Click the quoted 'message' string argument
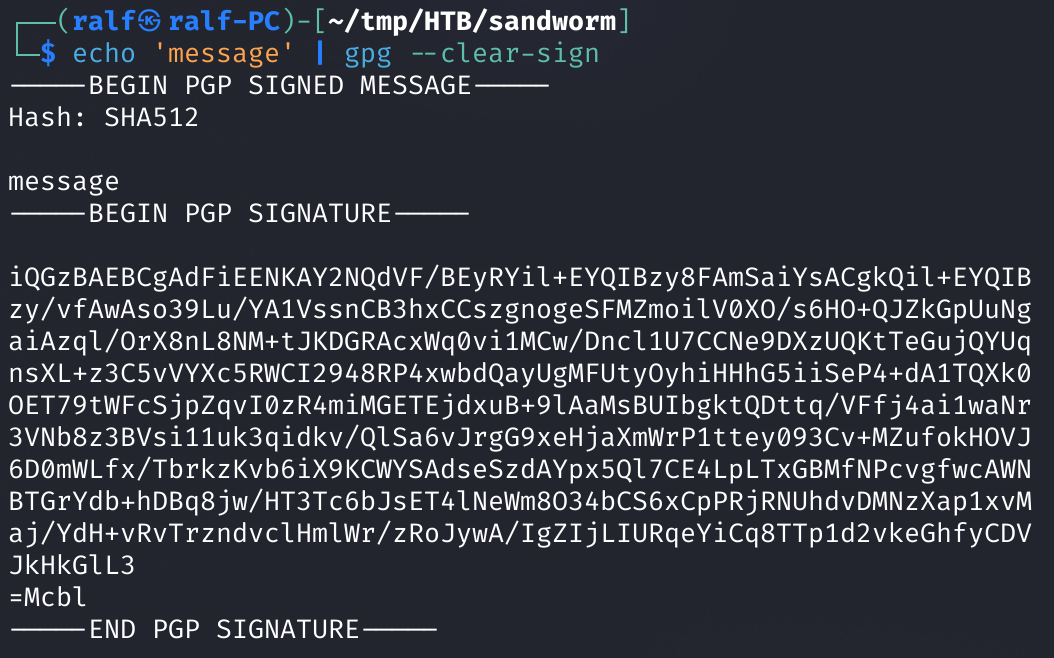The width and height of the screenshot is (1054, 658). click(224, 53)
